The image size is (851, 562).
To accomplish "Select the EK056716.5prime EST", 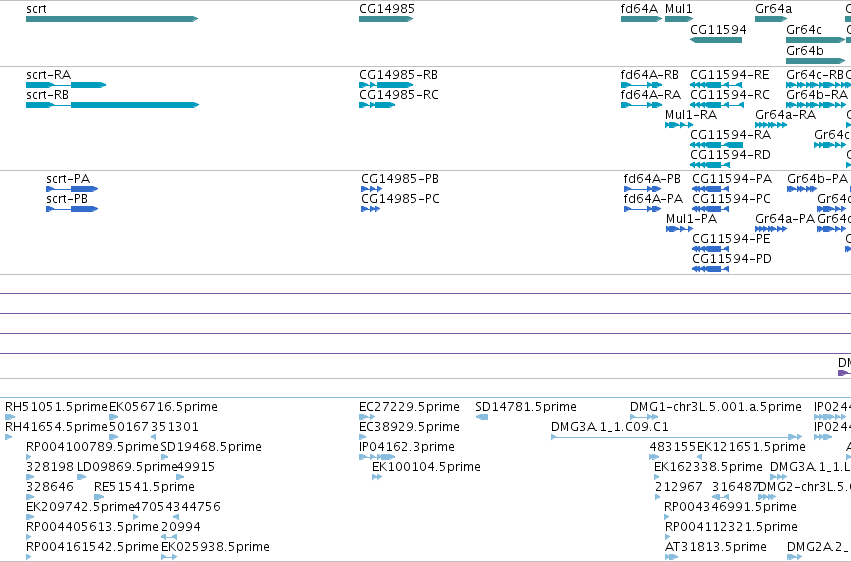I will click(113, 417).
